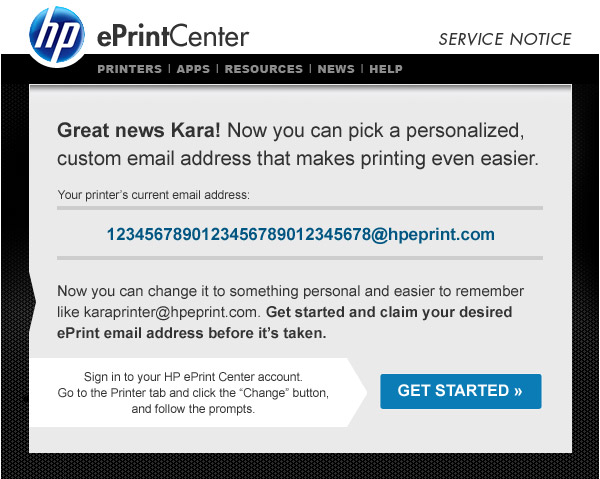This screenshot has height=479, width=600.
Task: Click the "Go to the Printer tab" instruction line
Action: [193, 393]
